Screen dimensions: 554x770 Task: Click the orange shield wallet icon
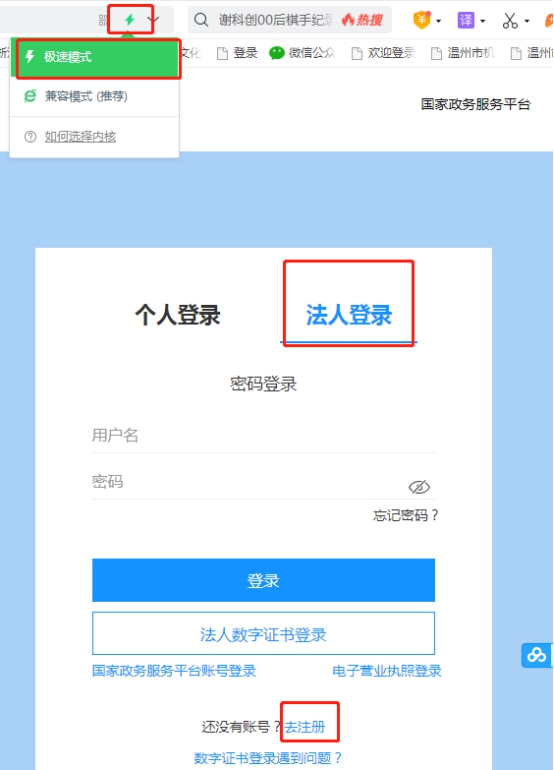click(421, 20)
